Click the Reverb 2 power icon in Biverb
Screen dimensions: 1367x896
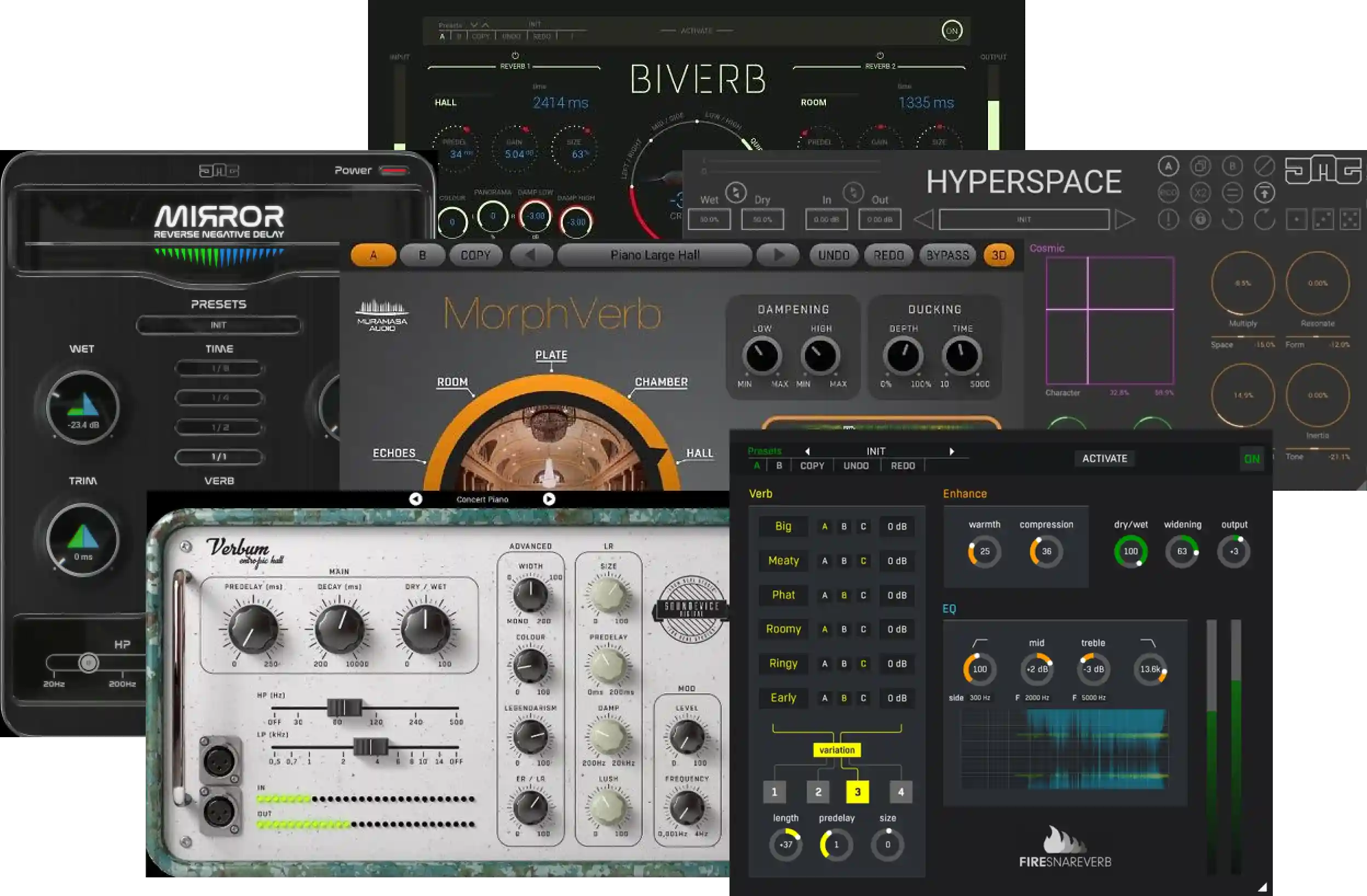coord(880,56)
